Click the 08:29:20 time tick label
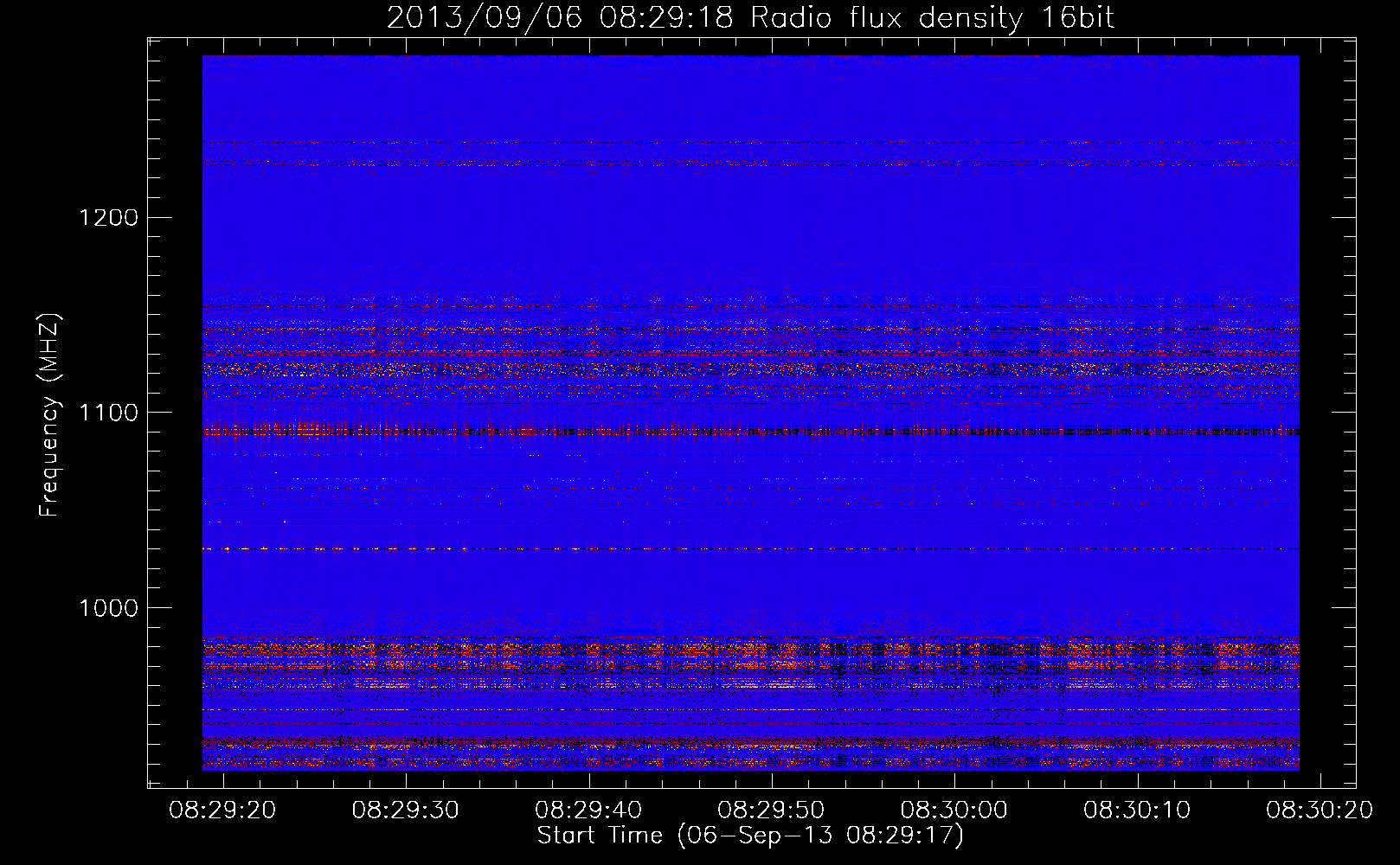This screenshot has height=865, width=1400. click(x=222, y=811)
